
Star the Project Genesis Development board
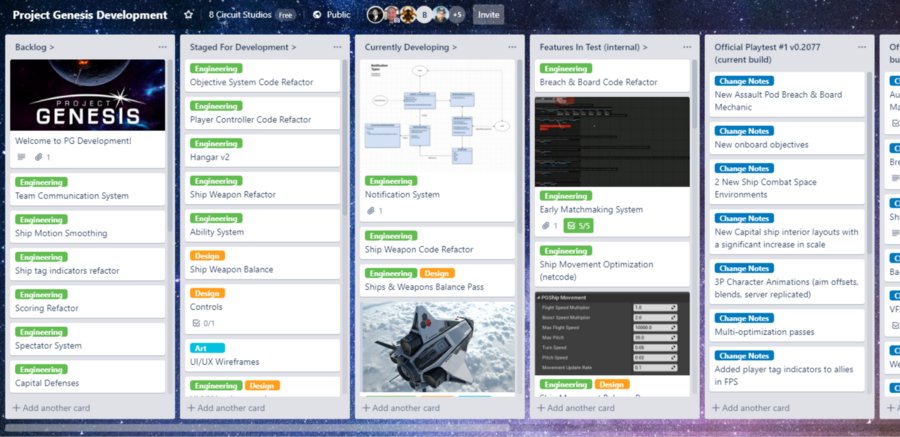189,15
